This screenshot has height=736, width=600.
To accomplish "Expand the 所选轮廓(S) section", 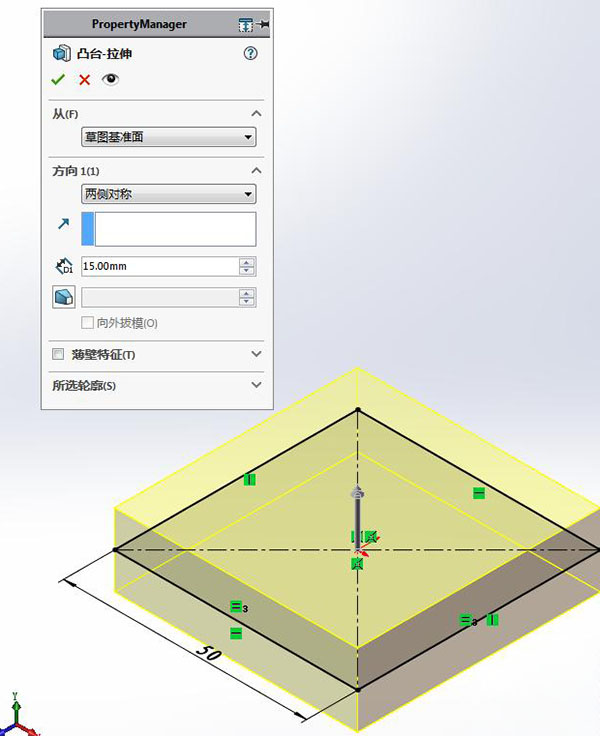I will 256,385.
